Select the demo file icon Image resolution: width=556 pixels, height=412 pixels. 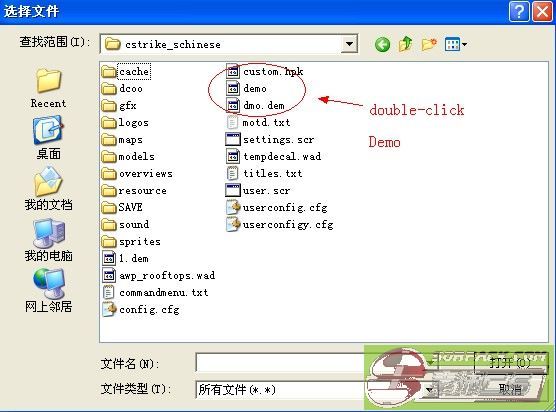point(233,88)
